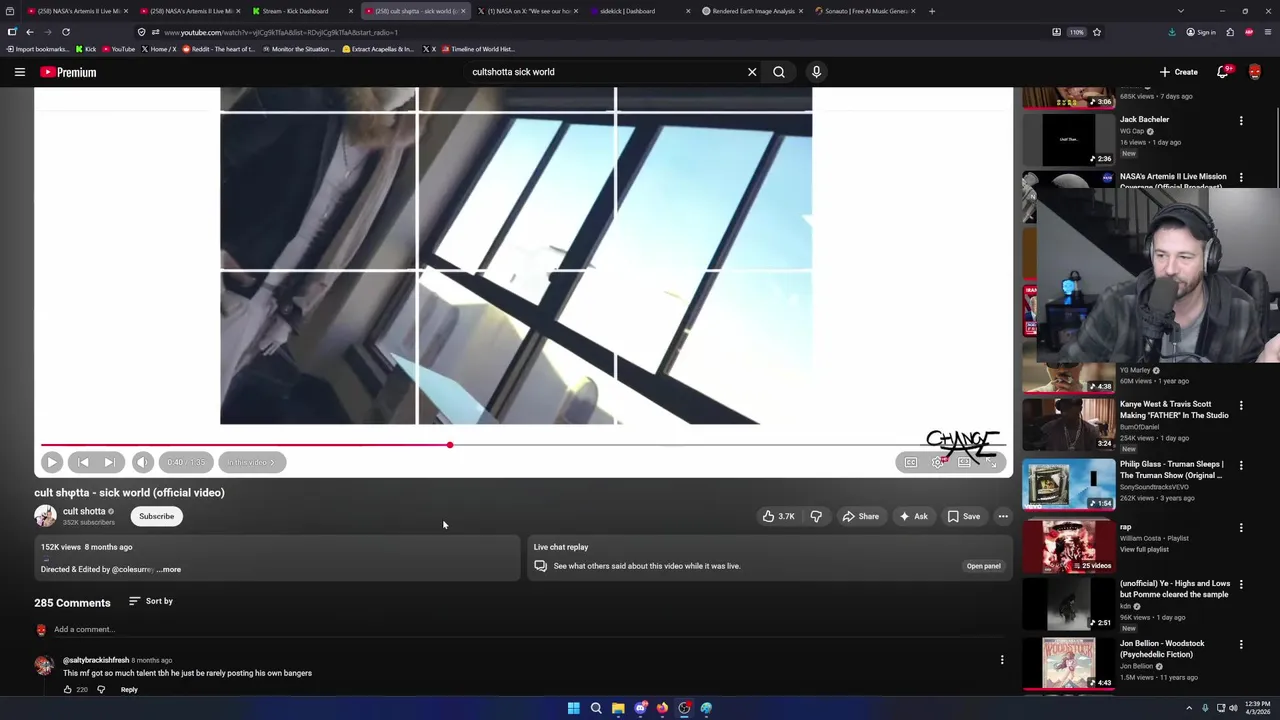Open the YouTube guide hamburger menu
Viewport: 1280px width, 720px height.
pyautogui.click(x=19, y=72)
